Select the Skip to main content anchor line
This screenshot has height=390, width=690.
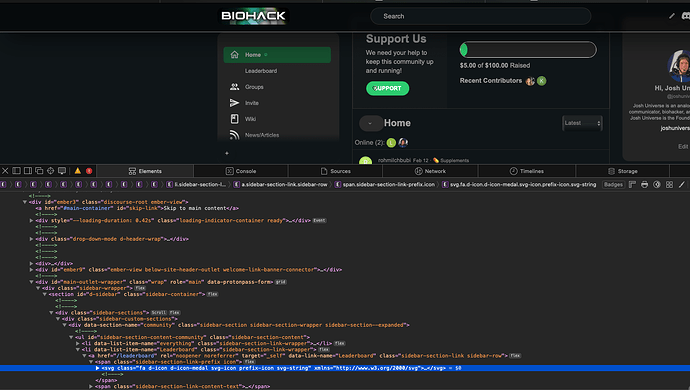(137, 208)
